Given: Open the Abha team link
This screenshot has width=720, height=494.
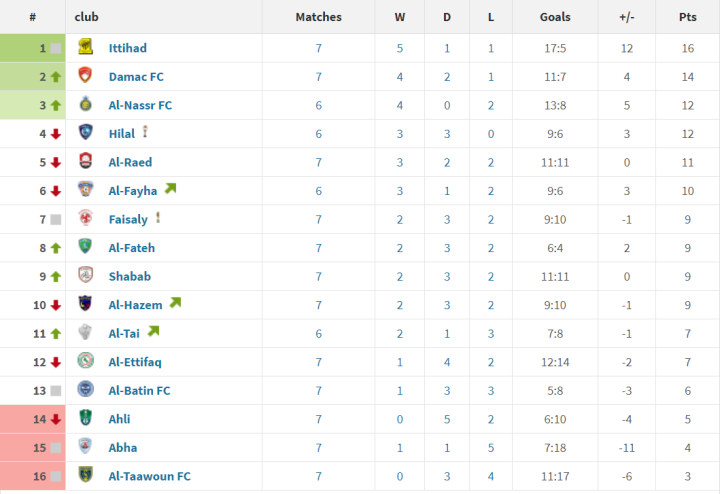Looking at the screenshot, I should 123,448.
